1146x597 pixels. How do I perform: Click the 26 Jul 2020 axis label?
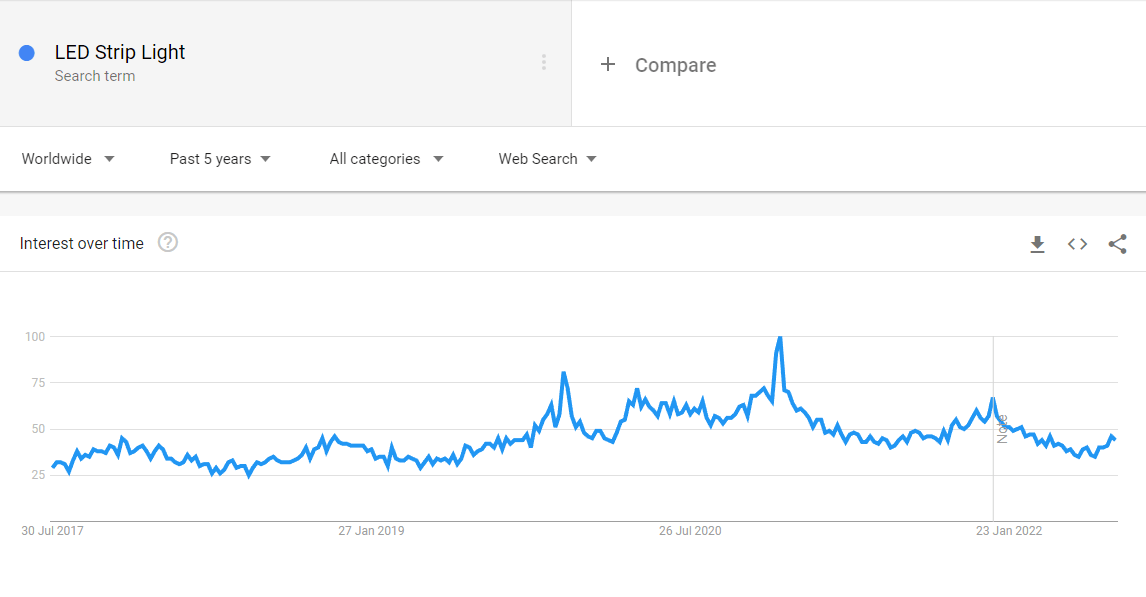click(x=690, y=531)
